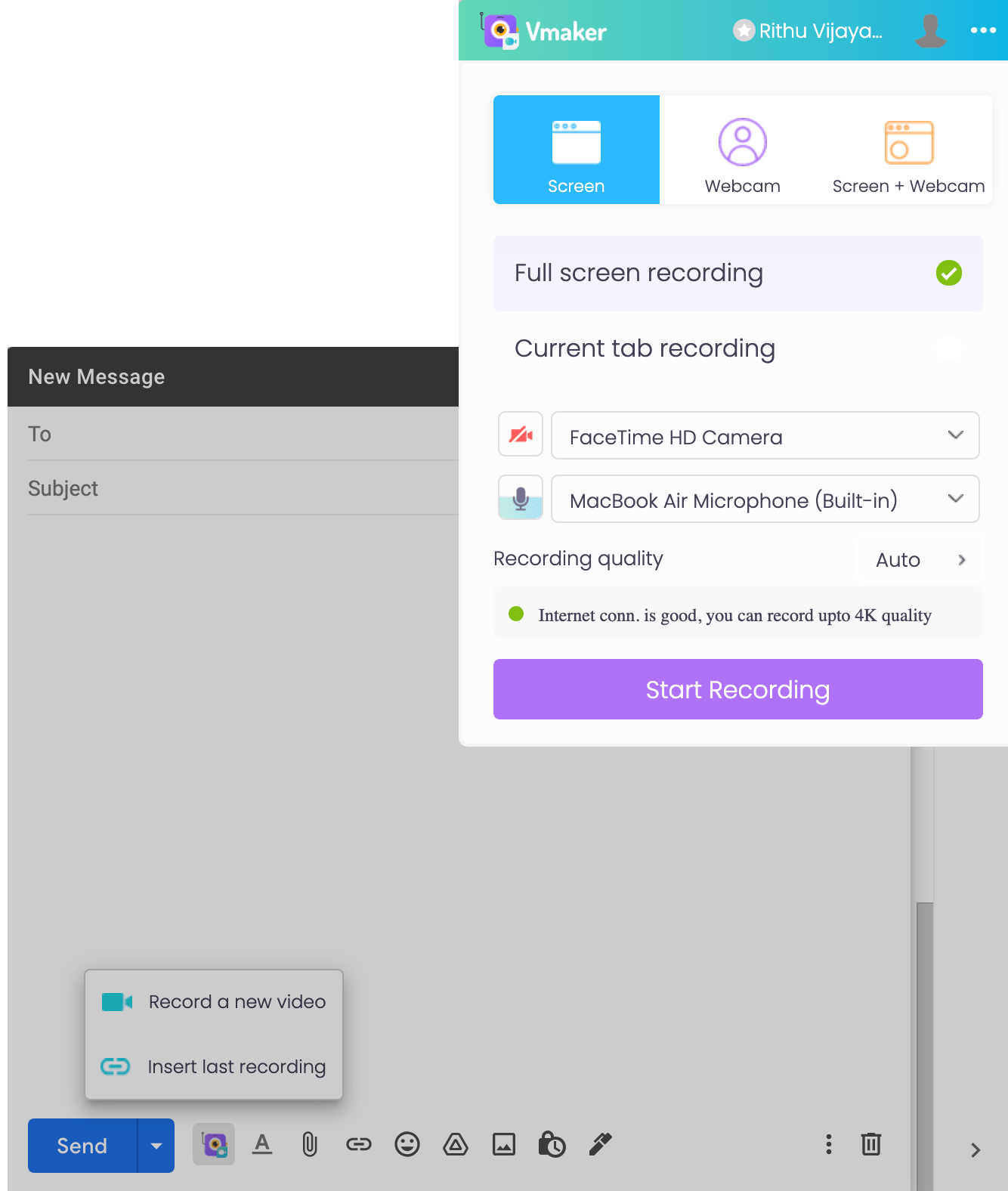This screenshot has height=1191, width=1008.
Task: Open the FaceTime HD Camera dropdown
Action: point(765,435)
